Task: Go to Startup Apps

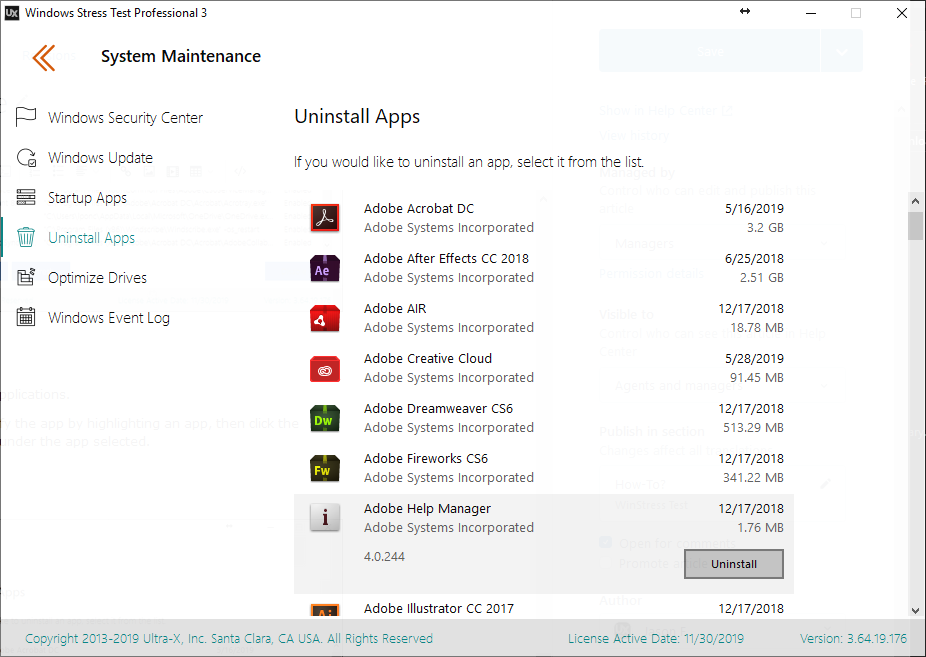Action: pyautogui.click(x=87, y=198)
